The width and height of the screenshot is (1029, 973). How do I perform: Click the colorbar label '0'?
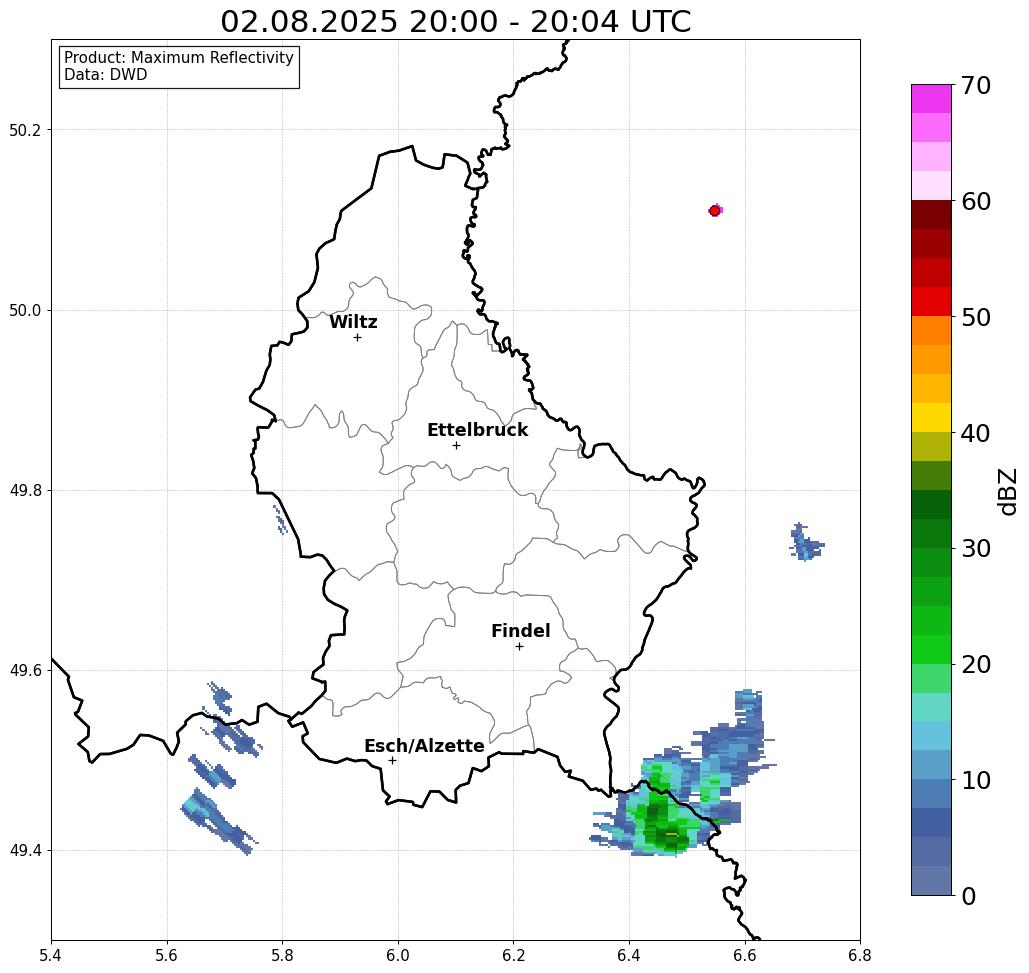(969, 896)
